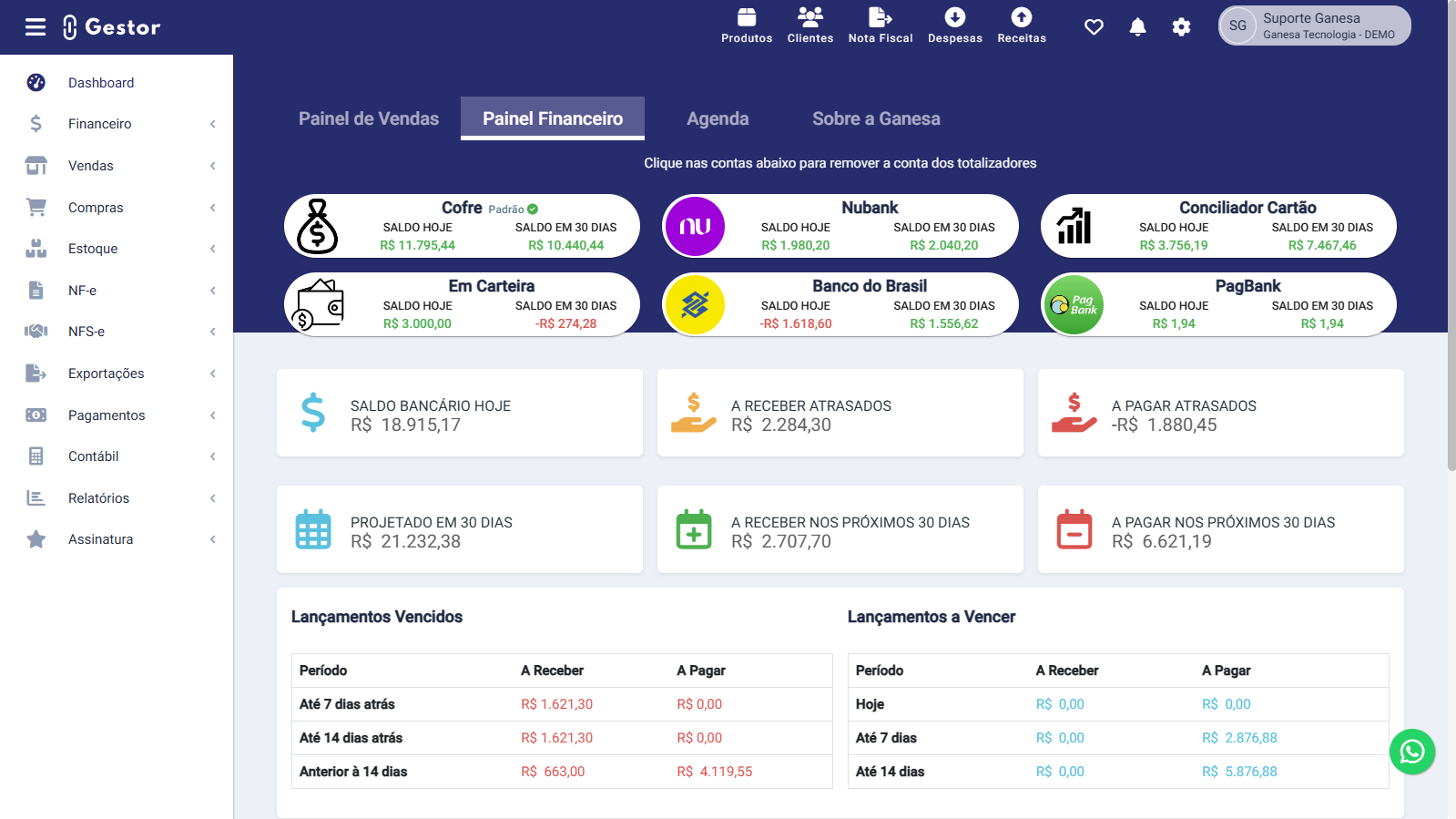This screenshot has height=819, width=1456.
Task: Open the notifications bell
Action: tap(1137, 27)
